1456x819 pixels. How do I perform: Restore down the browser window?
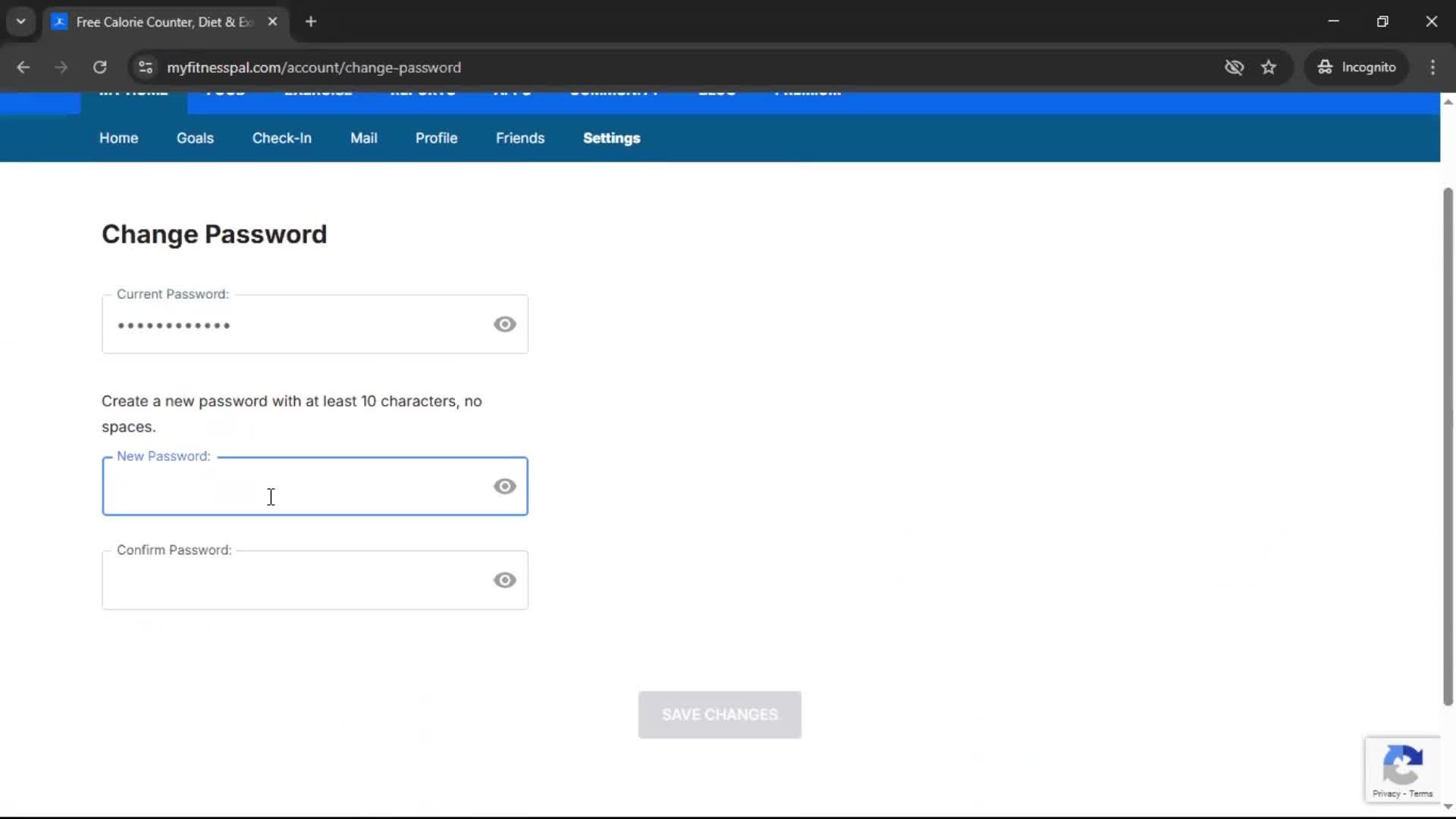1382,21
